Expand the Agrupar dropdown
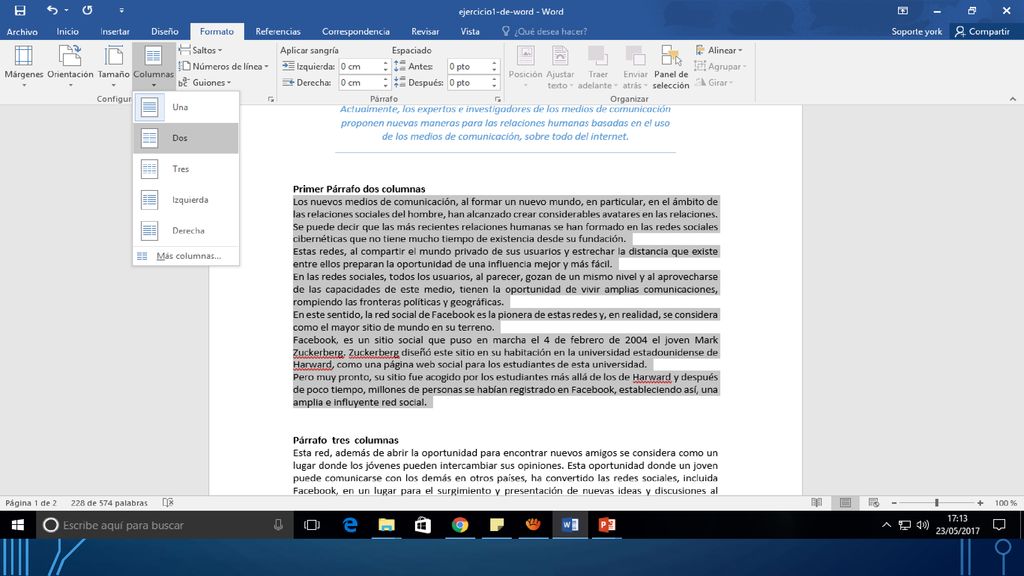The image size is (1024, 576). pos(721,67)
